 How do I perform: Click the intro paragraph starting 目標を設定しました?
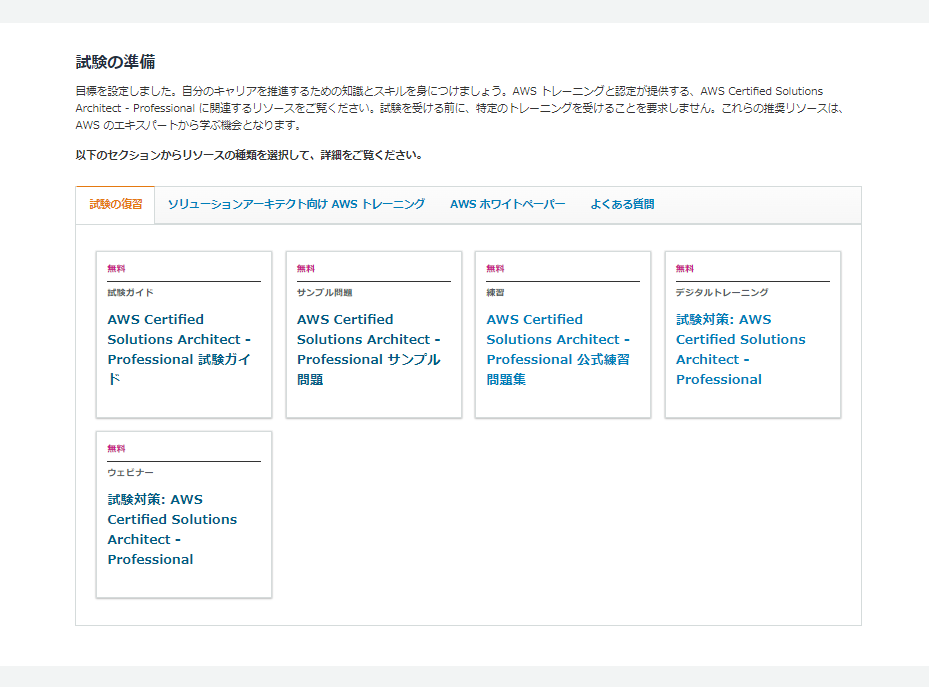460,108
